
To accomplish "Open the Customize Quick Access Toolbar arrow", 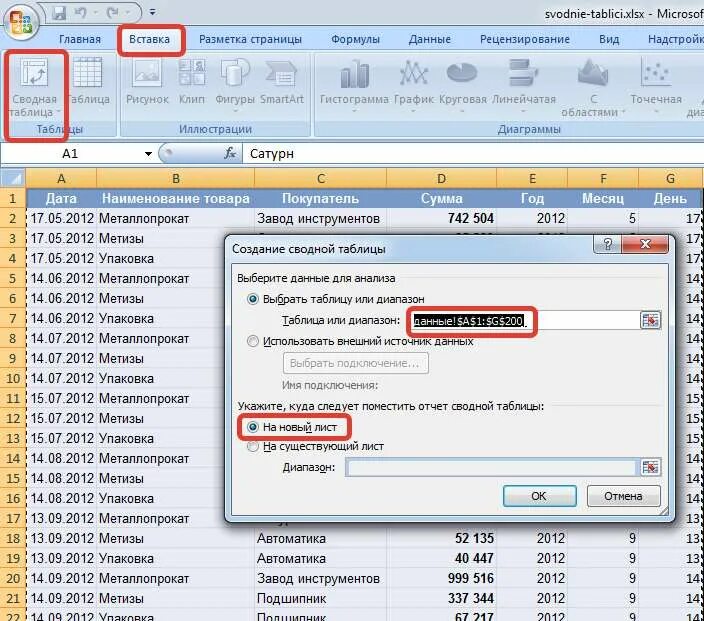I will 153,13.
